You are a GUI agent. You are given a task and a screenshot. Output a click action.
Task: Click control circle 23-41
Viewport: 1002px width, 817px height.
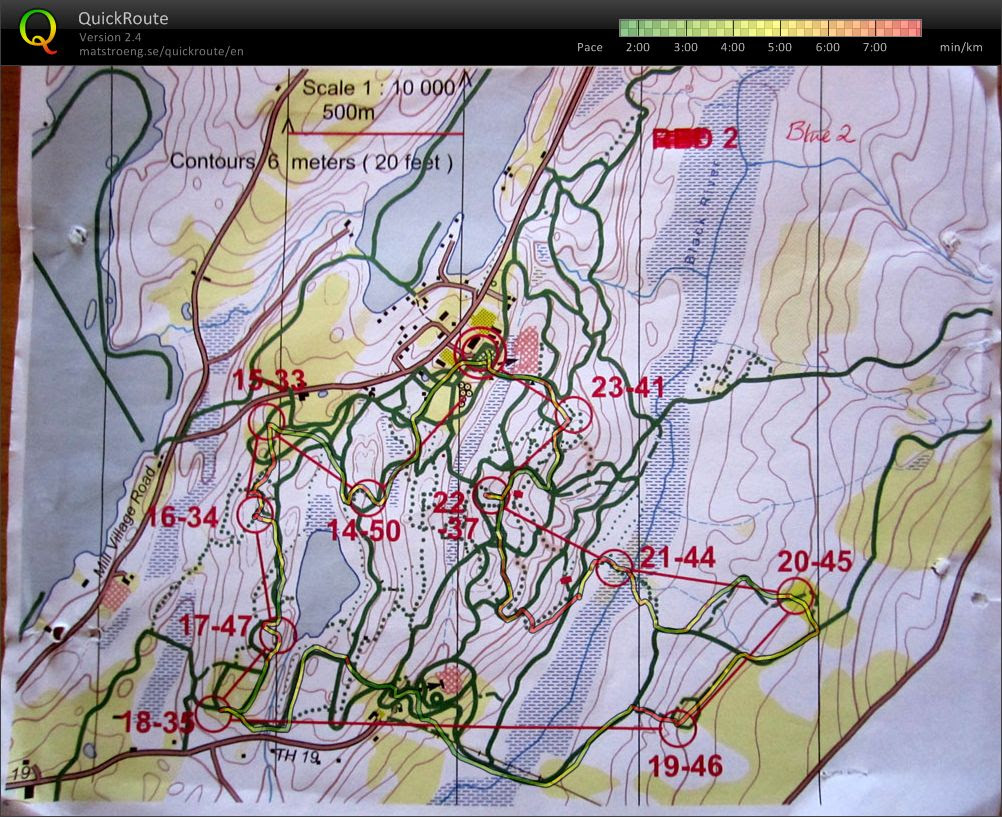tap(574, 415)
